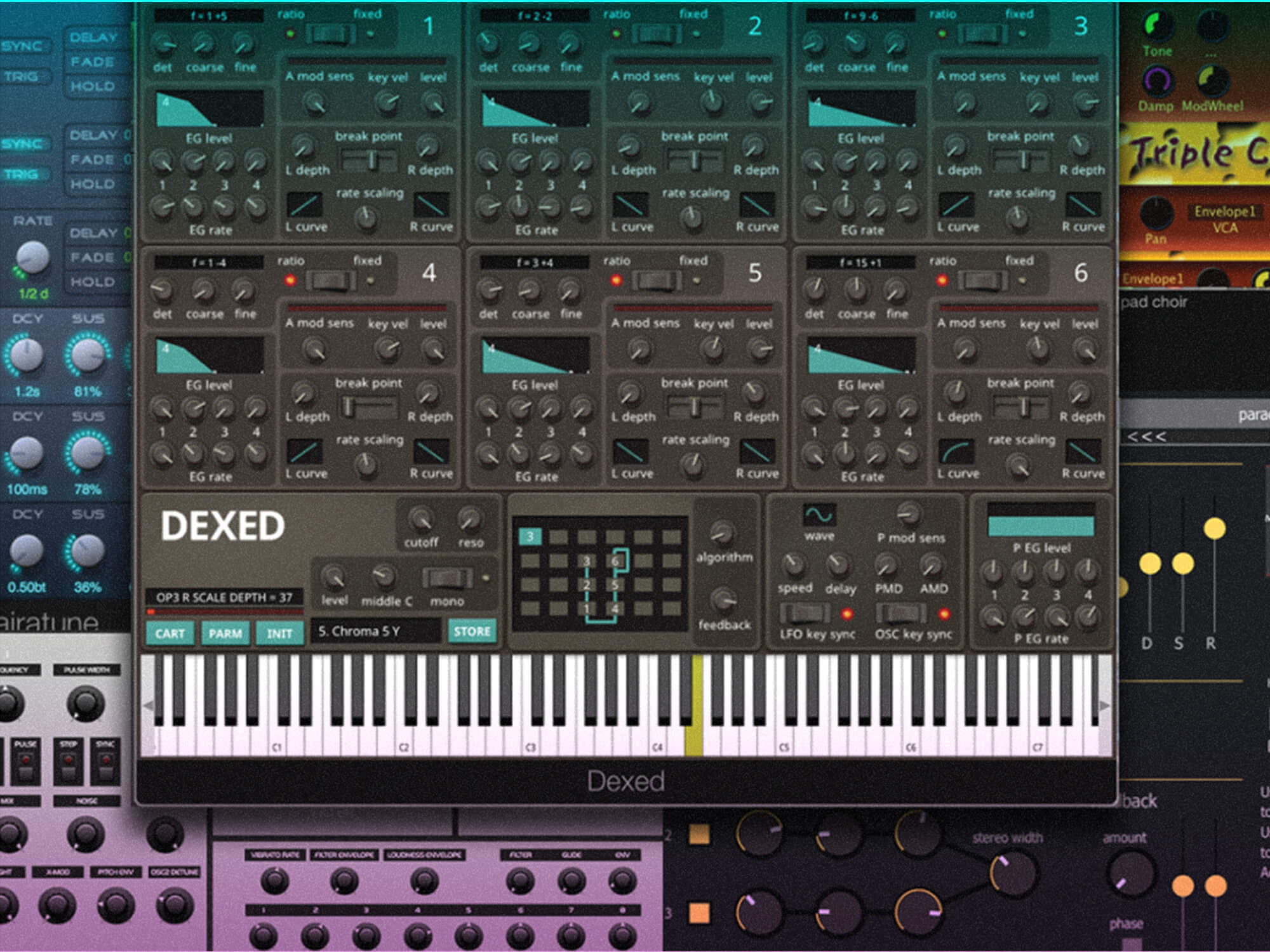
Task: Click the LFO speed knob
Action: pos(794,564)
